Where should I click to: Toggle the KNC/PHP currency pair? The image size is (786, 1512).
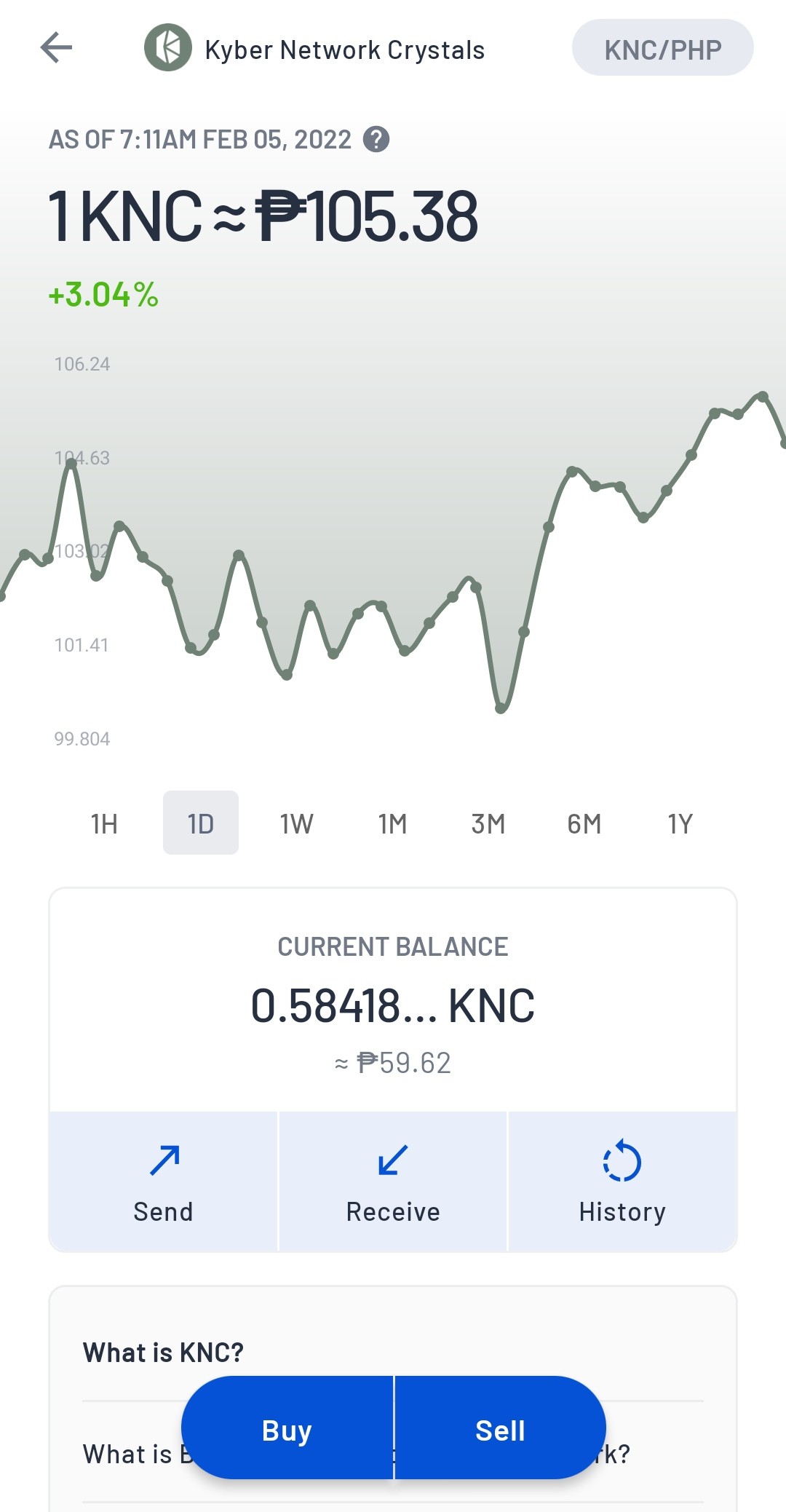(x=663, y=48)
